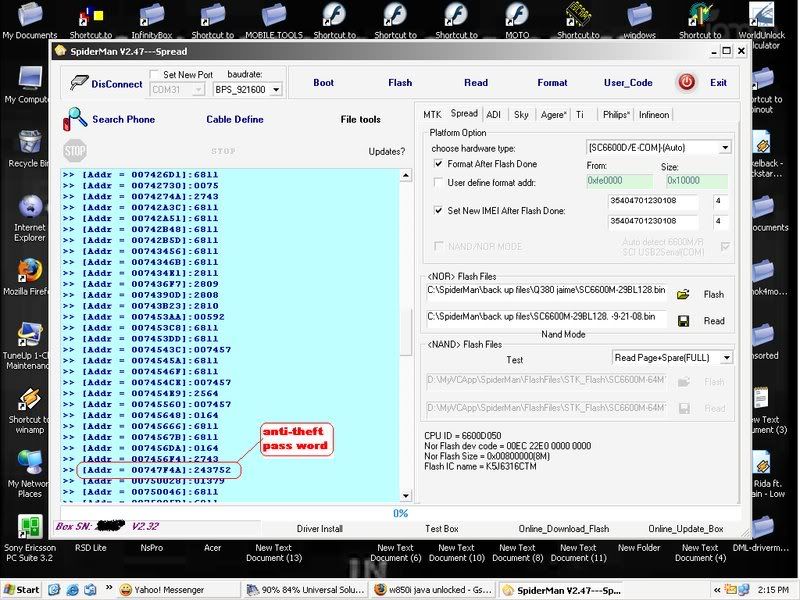This screenshot has height=600, width=800.
Task: Uncheck Set New IMEI After Flash Done
Action: [x=438, y=210]
